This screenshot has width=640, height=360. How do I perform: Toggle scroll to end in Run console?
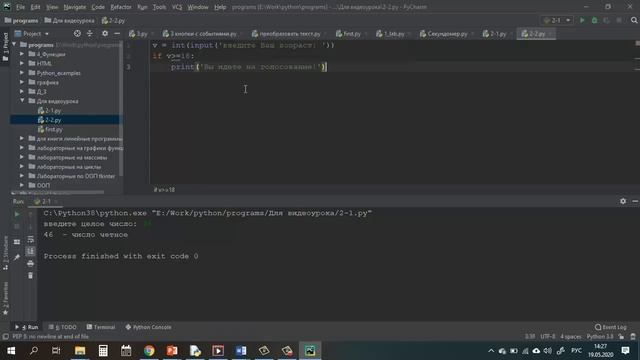click(x=30, y=251)
